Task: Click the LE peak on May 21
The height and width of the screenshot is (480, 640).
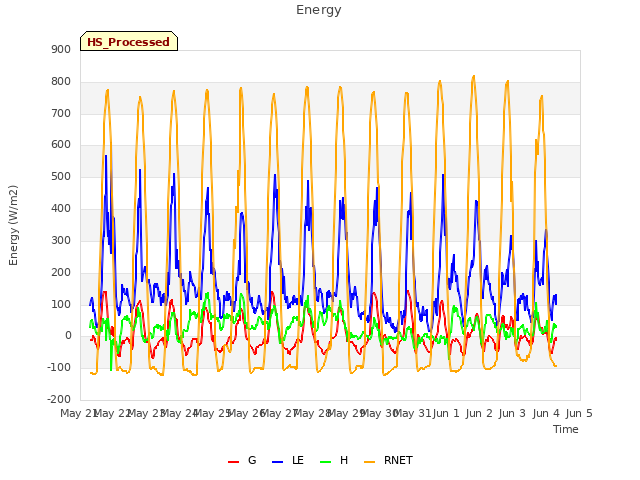Action: 106,156
